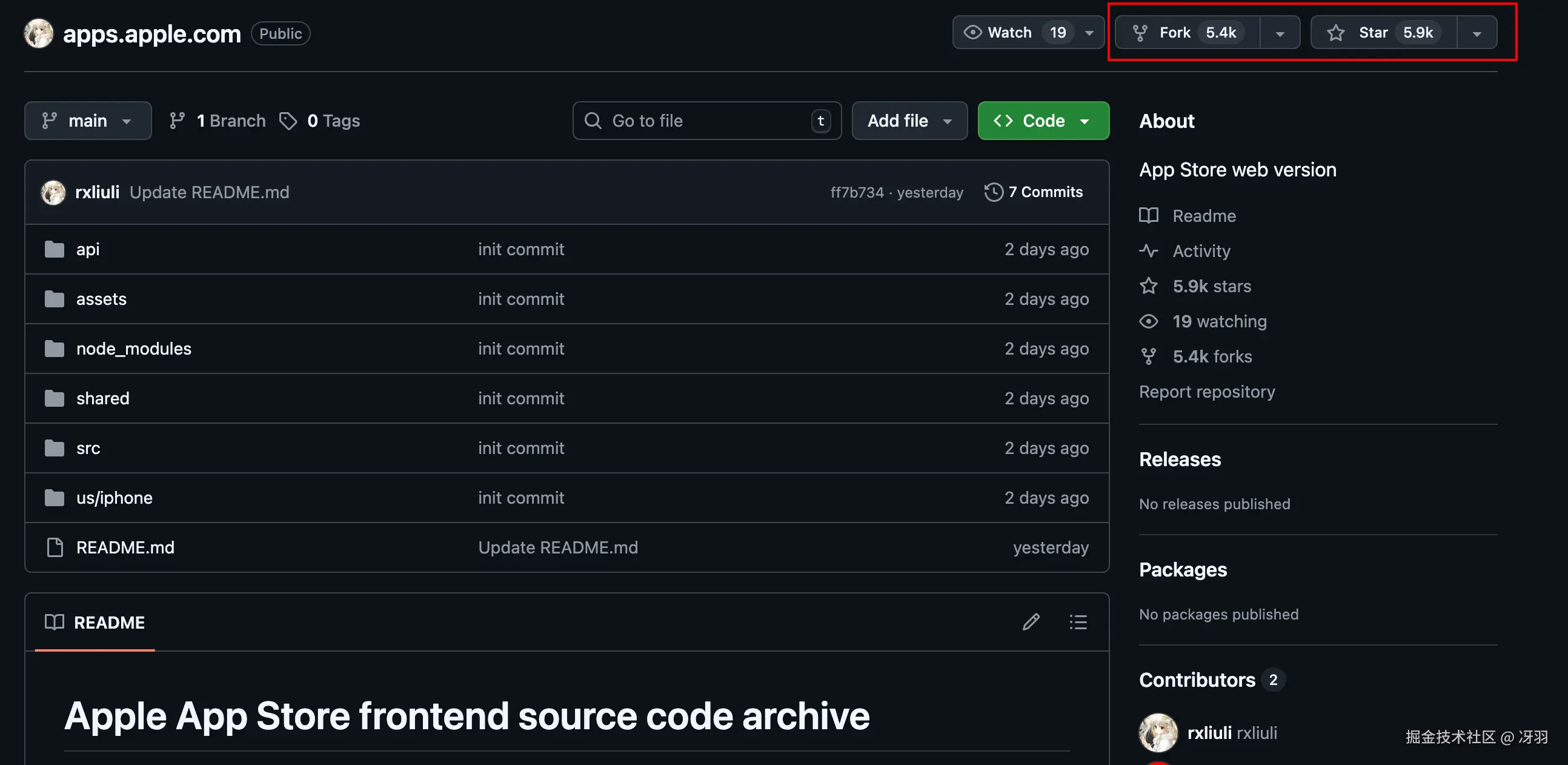Viewport: 1568px width, 765px height.
Task: Open the green Code dropdown
Action: coord(1043,121)
